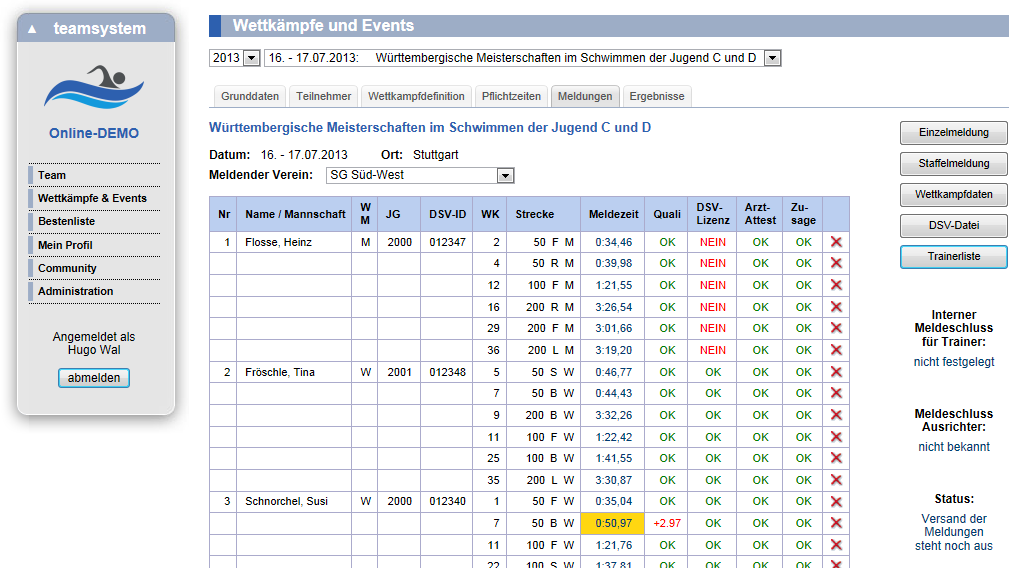Open the Pflichtzeiten tab
This screenshot has height=568, width=1033.
coord(511,96)
